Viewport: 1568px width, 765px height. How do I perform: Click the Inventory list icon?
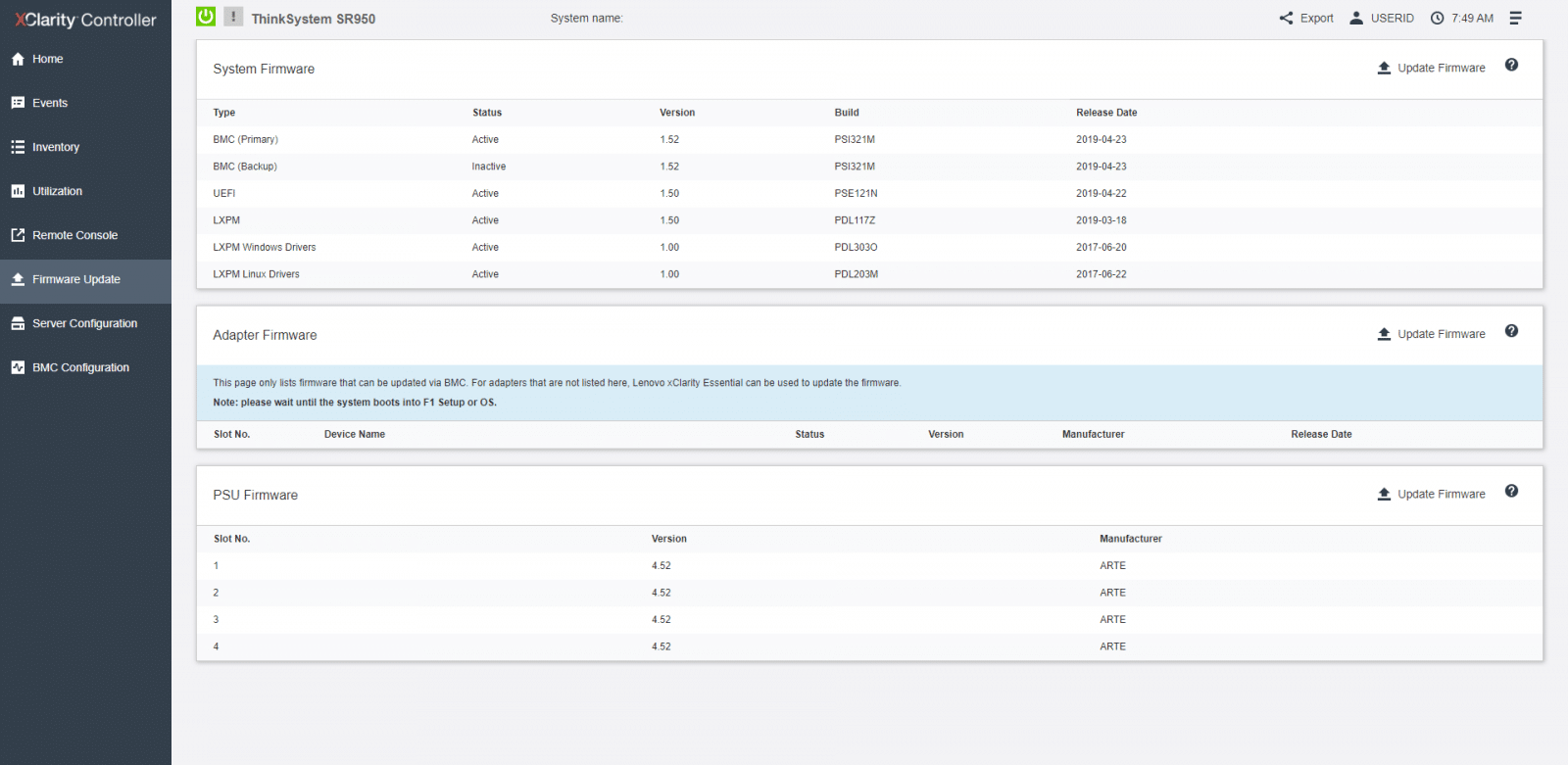tap(18, 147)
